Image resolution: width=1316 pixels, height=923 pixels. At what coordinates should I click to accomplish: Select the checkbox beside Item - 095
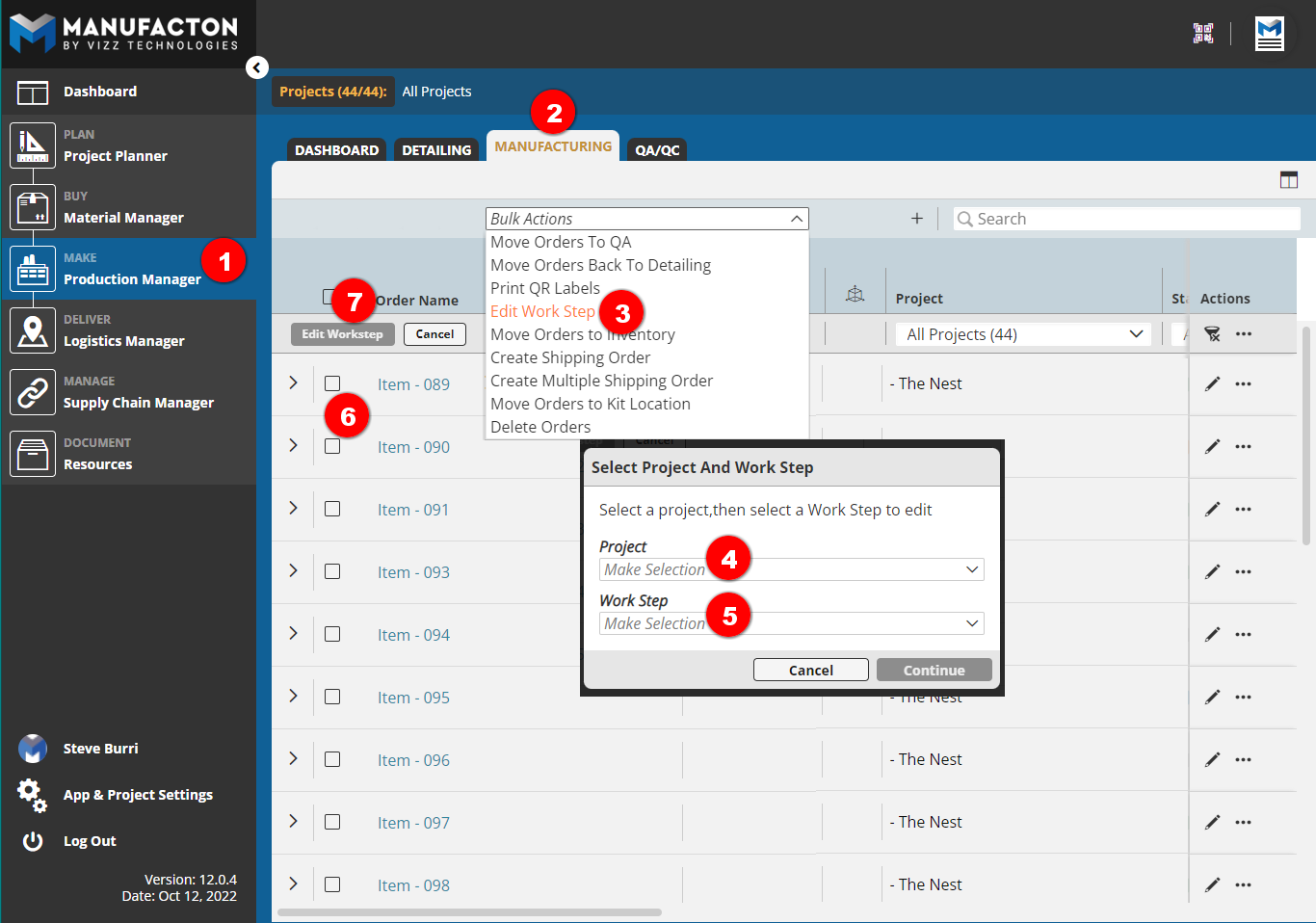(332, 697)
